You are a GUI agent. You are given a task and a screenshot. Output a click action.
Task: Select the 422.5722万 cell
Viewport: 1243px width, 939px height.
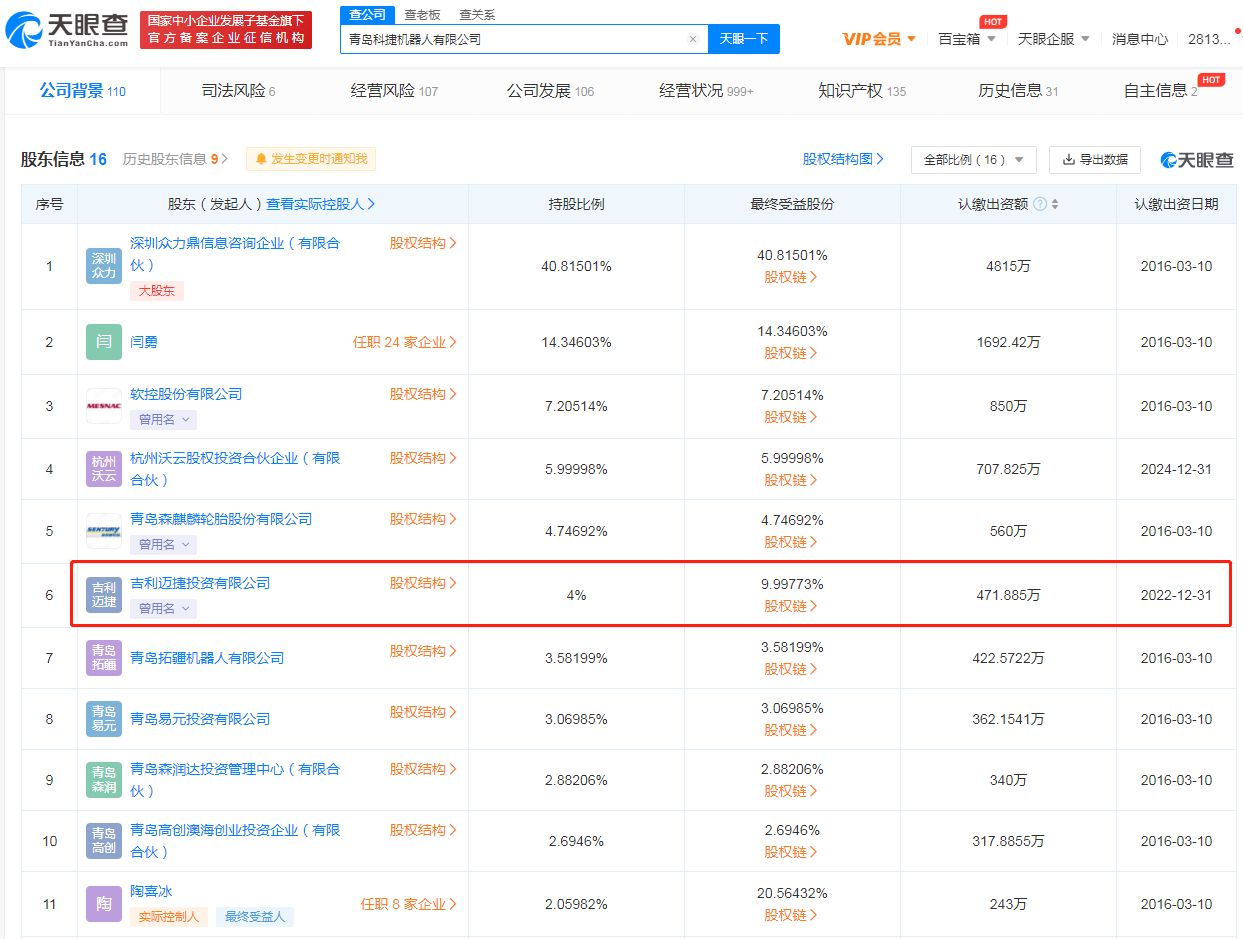[x=1008, y=658]
